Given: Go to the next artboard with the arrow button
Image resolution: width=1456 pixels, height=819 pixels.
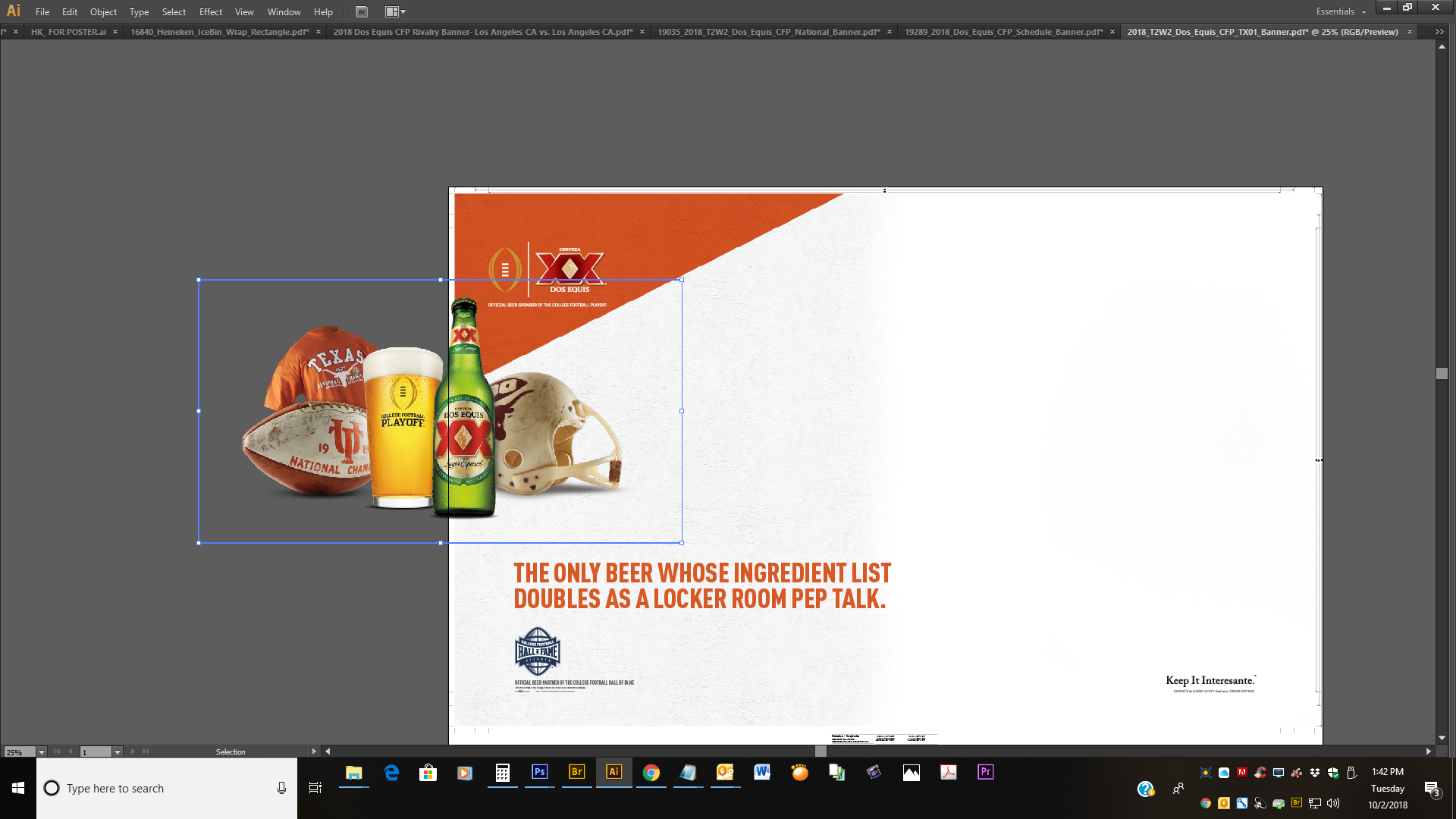Looking at the screenshot, I should [134, 752].
